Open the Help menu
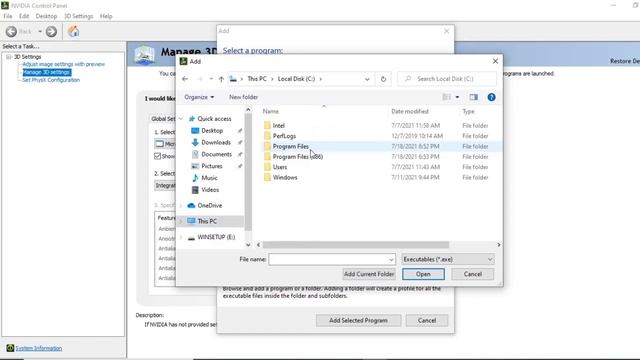 (x=106, y=16)
